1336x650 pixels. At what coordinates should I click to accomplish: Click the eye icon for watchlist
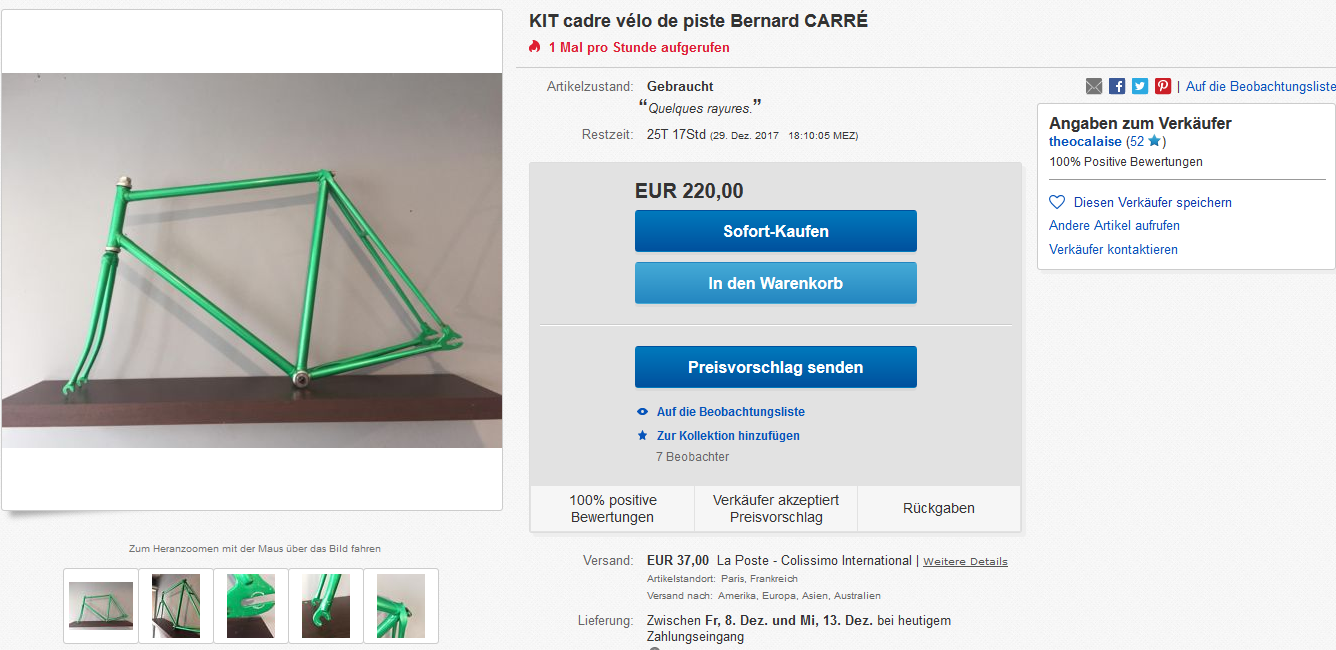click(x=643, y=412)
